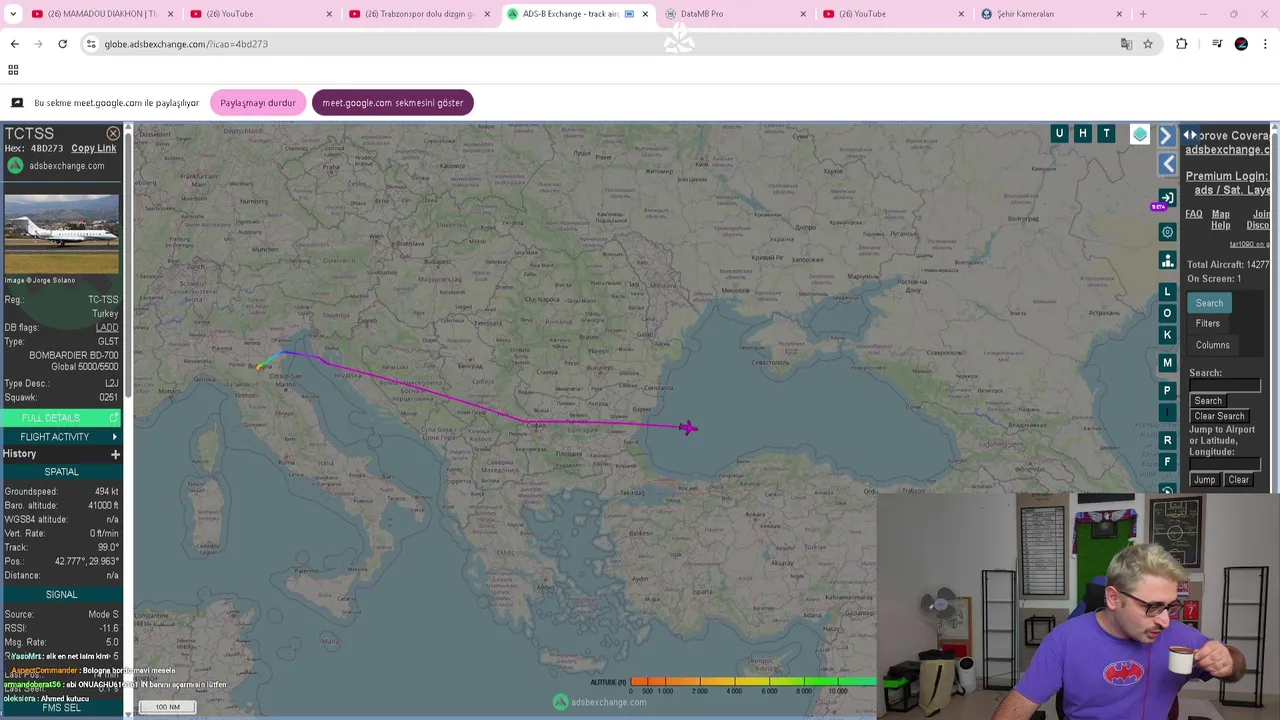1280x720 pixels.
Task: Click the left chevron sidebar arrow
Action: [x=1167, y=164]
